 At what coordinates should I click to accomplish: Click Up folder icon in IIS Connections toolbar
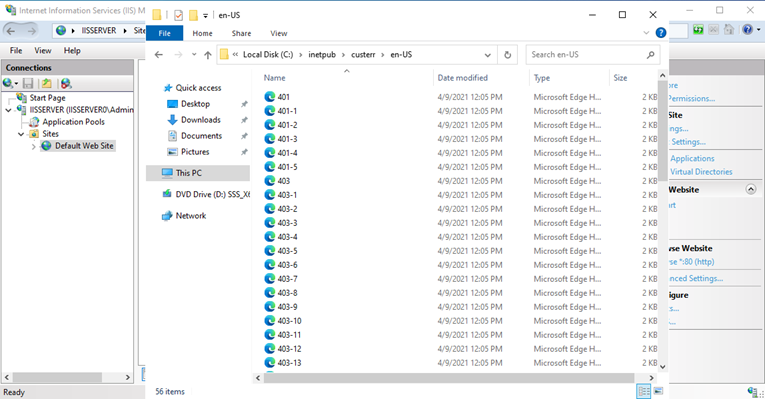(47, 83)
